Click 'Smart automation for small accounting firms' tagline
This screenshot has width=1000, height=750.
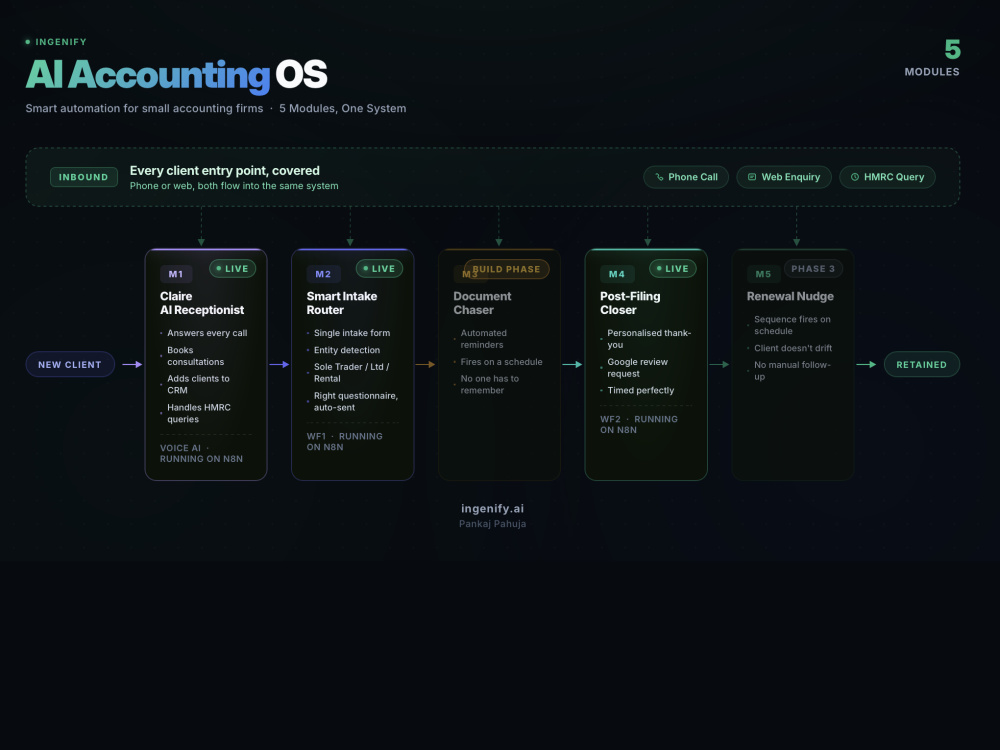[x=144, y=108]
